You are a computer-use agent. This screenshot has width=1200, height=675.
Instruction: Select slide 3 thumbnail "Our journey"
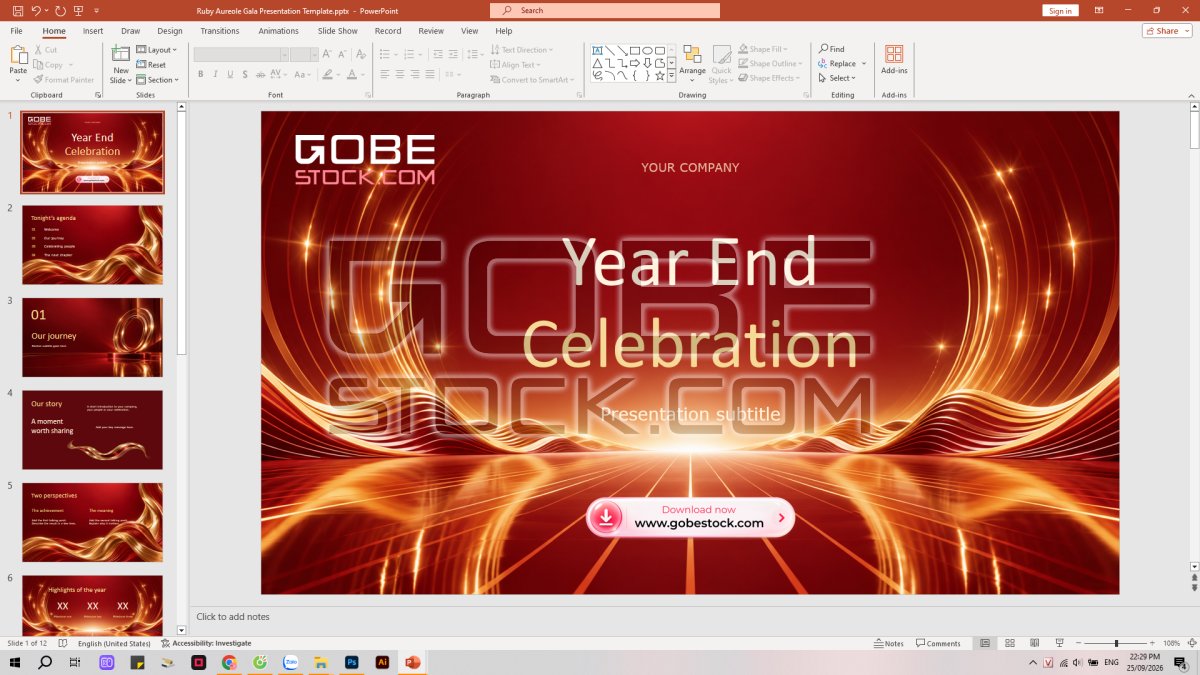tap(92, 337)
